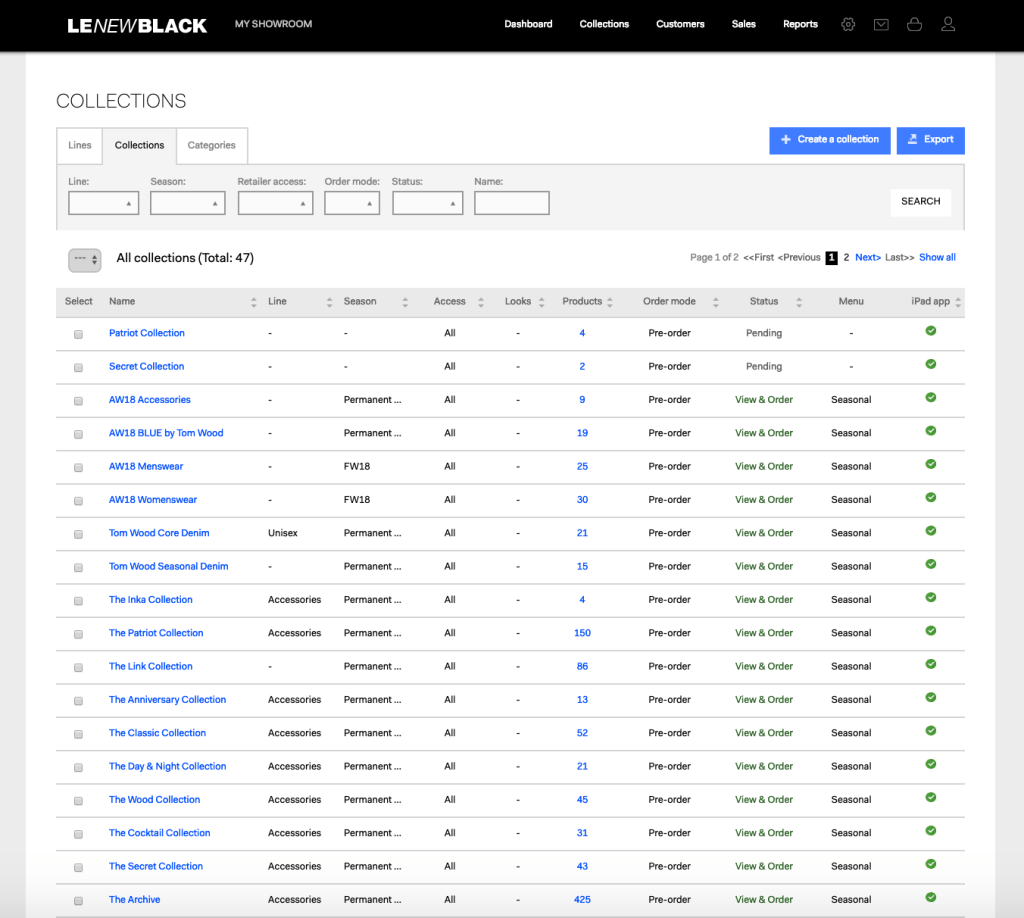The width and height of the screenshot is (1024, 918).
Task: Select The Patriot Collection row checkbox
Action: click(78, 634)
